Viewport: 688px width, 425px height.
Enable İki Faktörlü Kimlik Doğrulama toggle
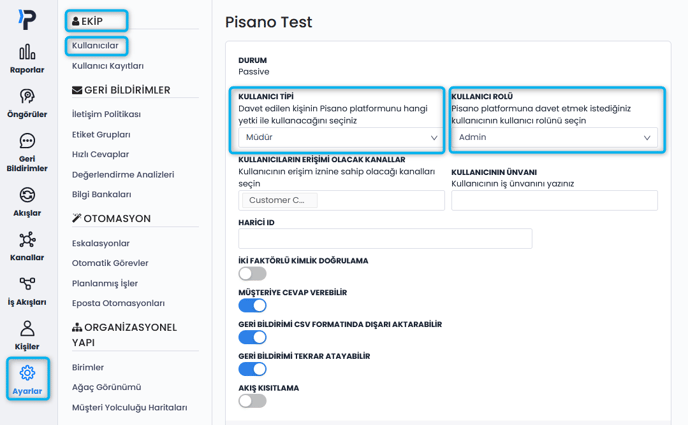252,273
